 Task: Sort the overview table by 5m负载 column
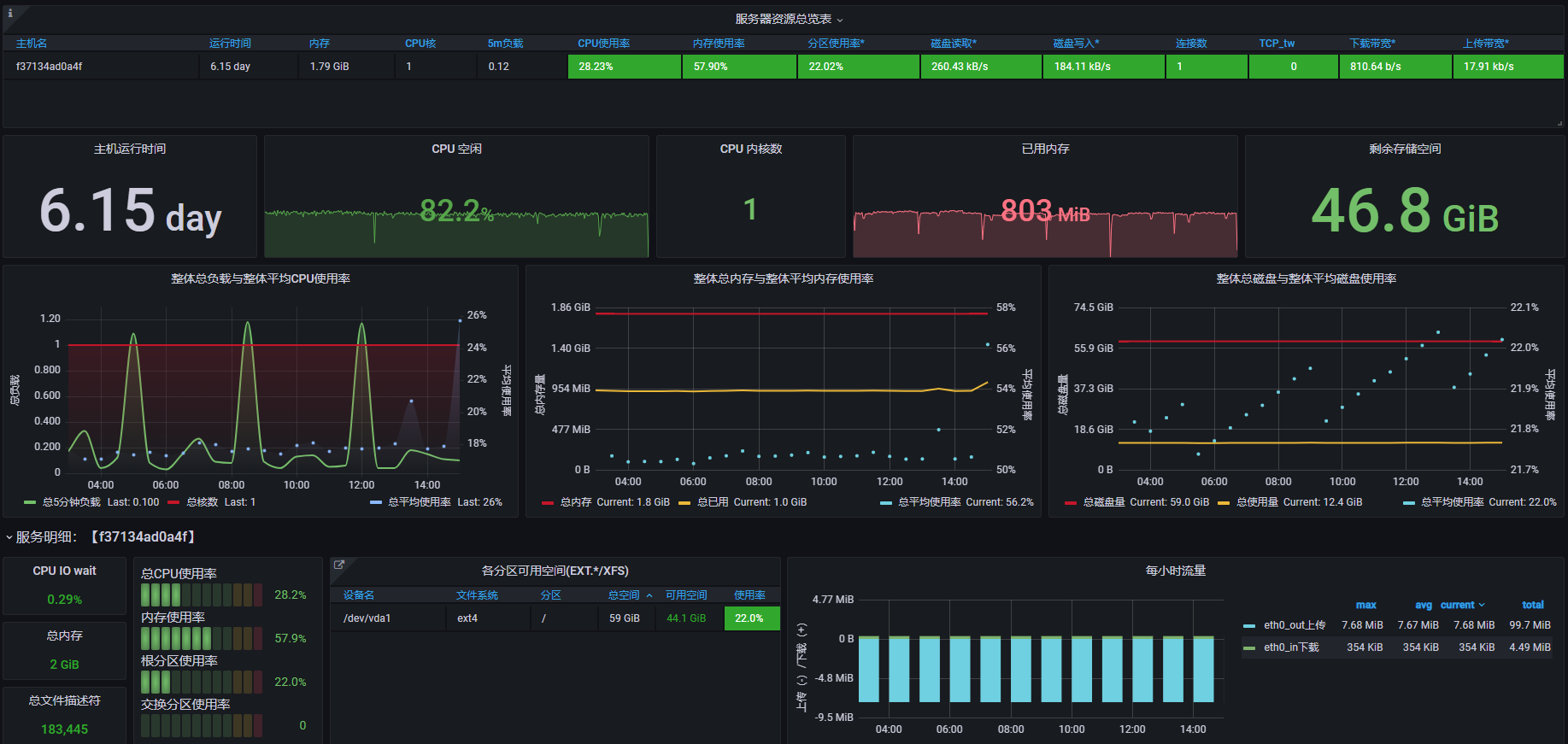click(x=505, y=44)
